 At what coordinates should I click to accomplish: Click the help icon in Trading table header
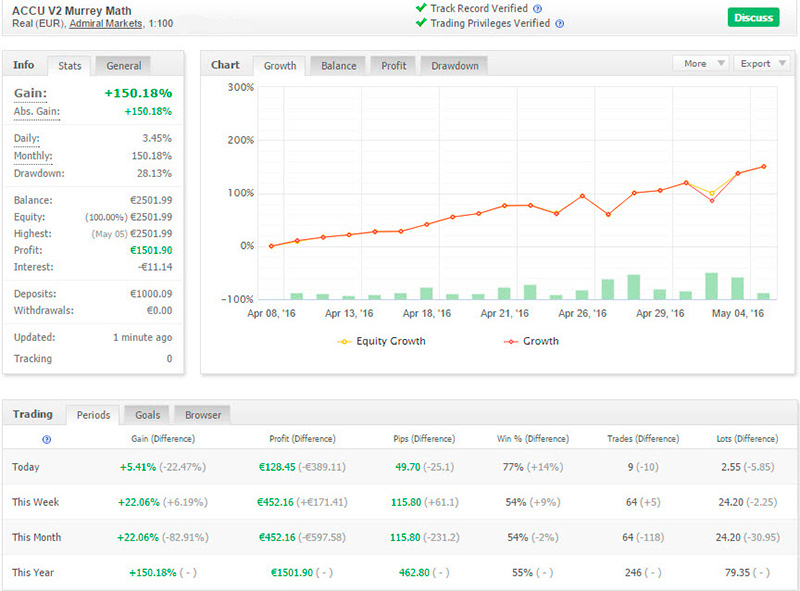point(46,439)
